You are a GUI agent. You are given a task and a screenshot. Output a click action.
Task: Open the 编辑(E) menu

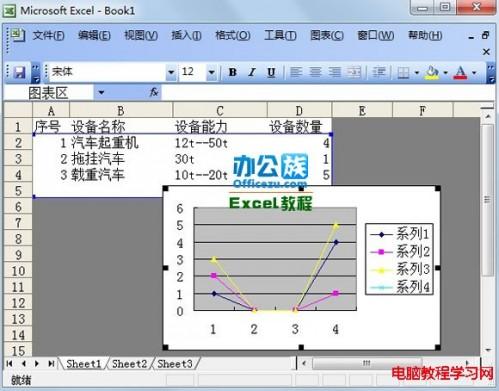click(x=94, y=35)
